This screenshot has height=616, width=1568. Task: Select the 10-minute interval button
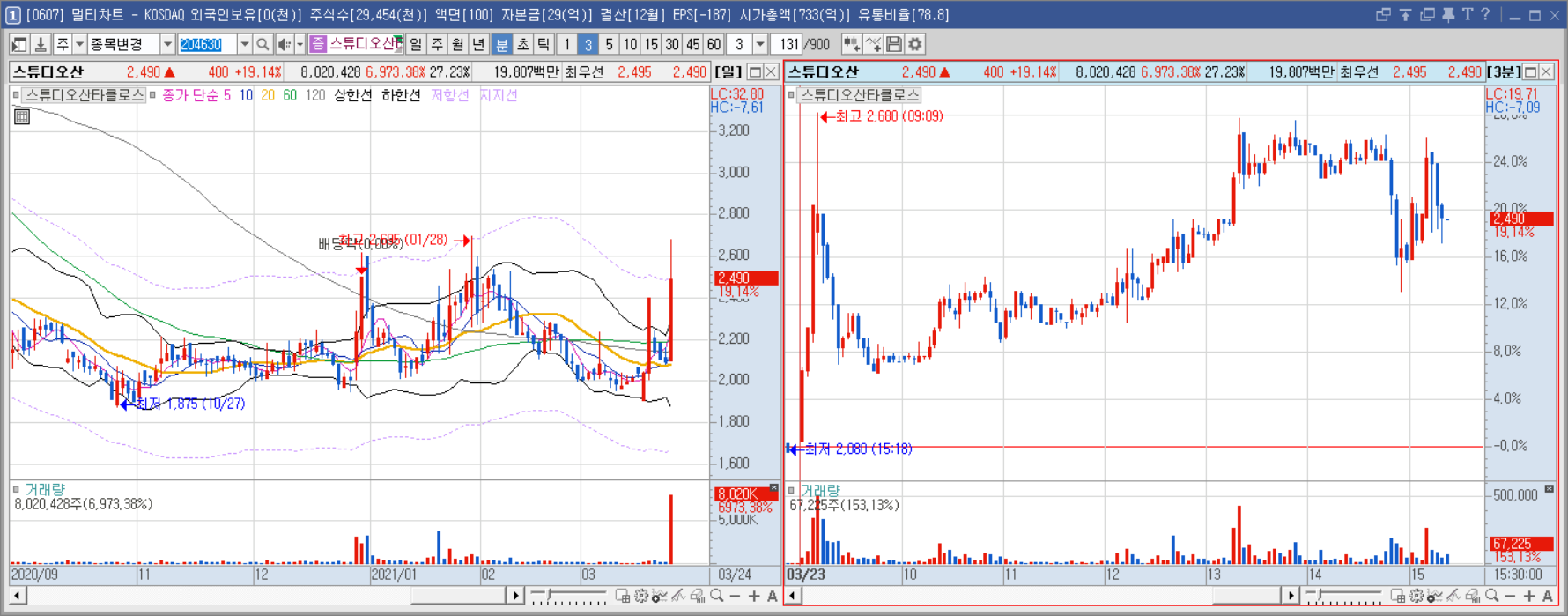[630, 44]
